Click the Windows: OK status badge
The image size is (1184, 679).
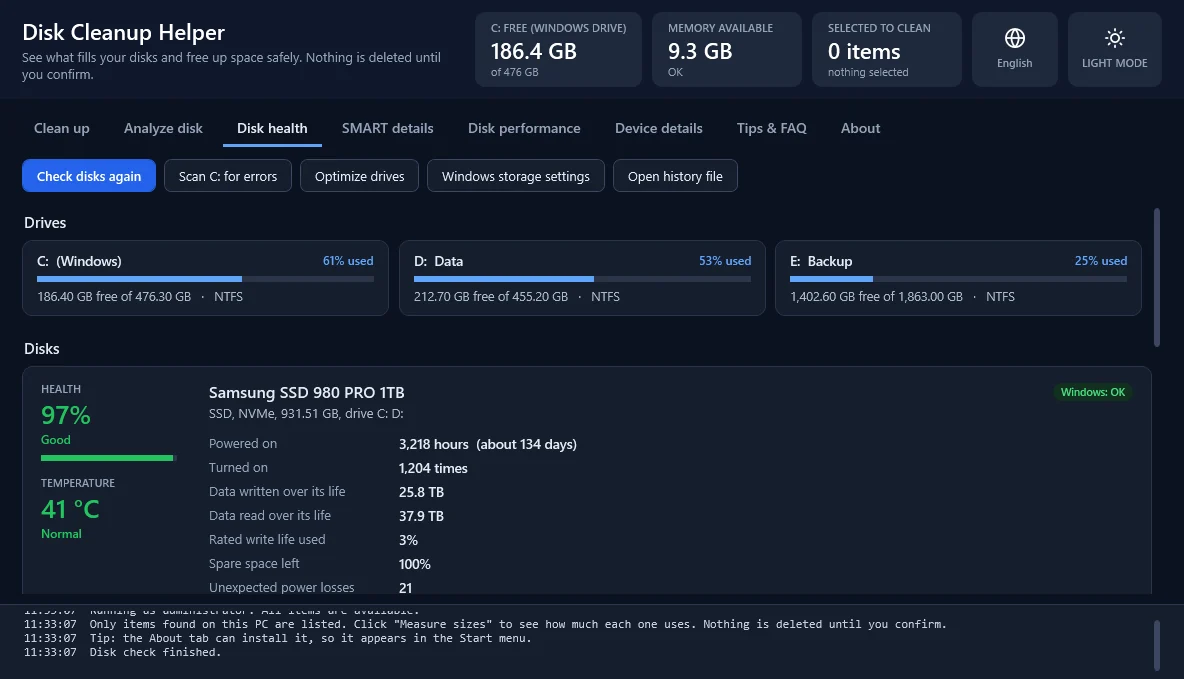[x=1093, y=392]
